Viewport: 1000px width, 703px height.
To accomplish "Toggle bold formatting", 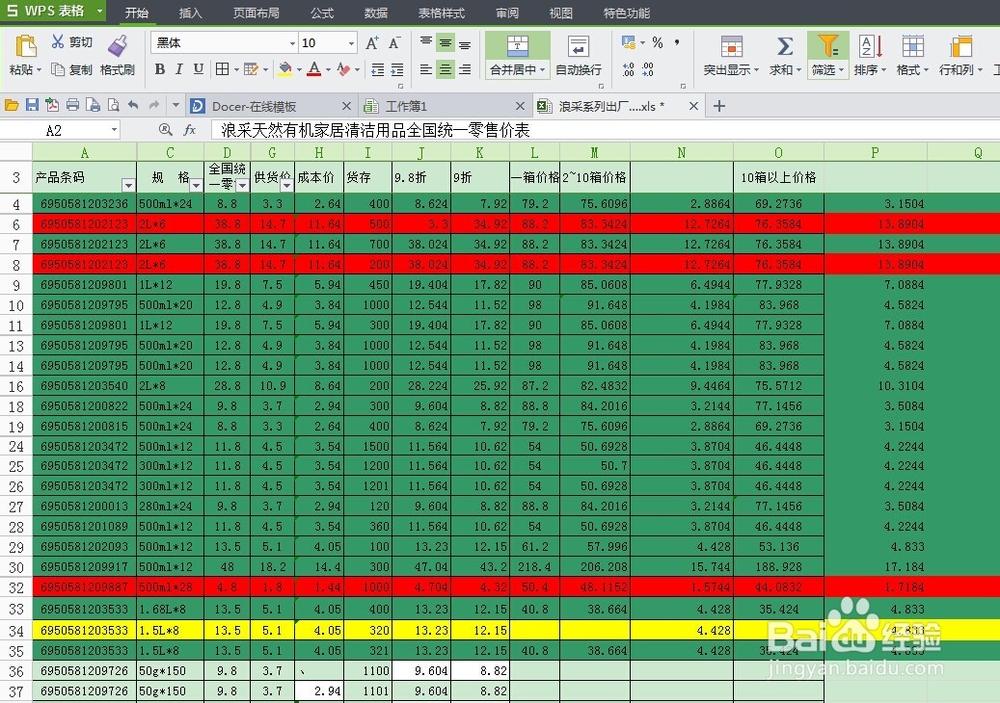I will tap(159, 69).
